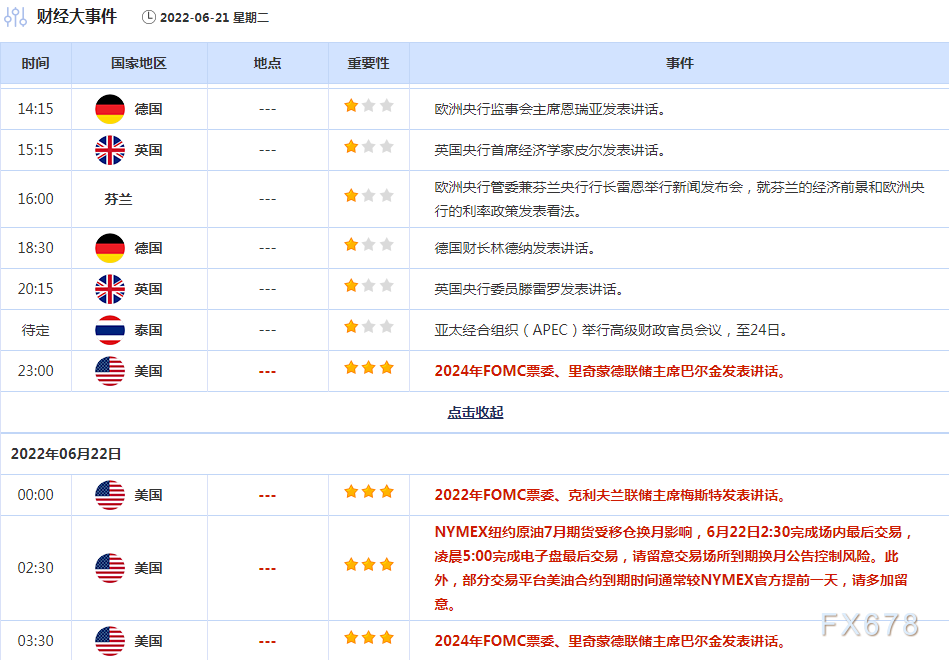Screen dimensions: 949x660
Task: Open the 克利夫兰联储主席梅斯特 speech event
Action: pos(610,495)
